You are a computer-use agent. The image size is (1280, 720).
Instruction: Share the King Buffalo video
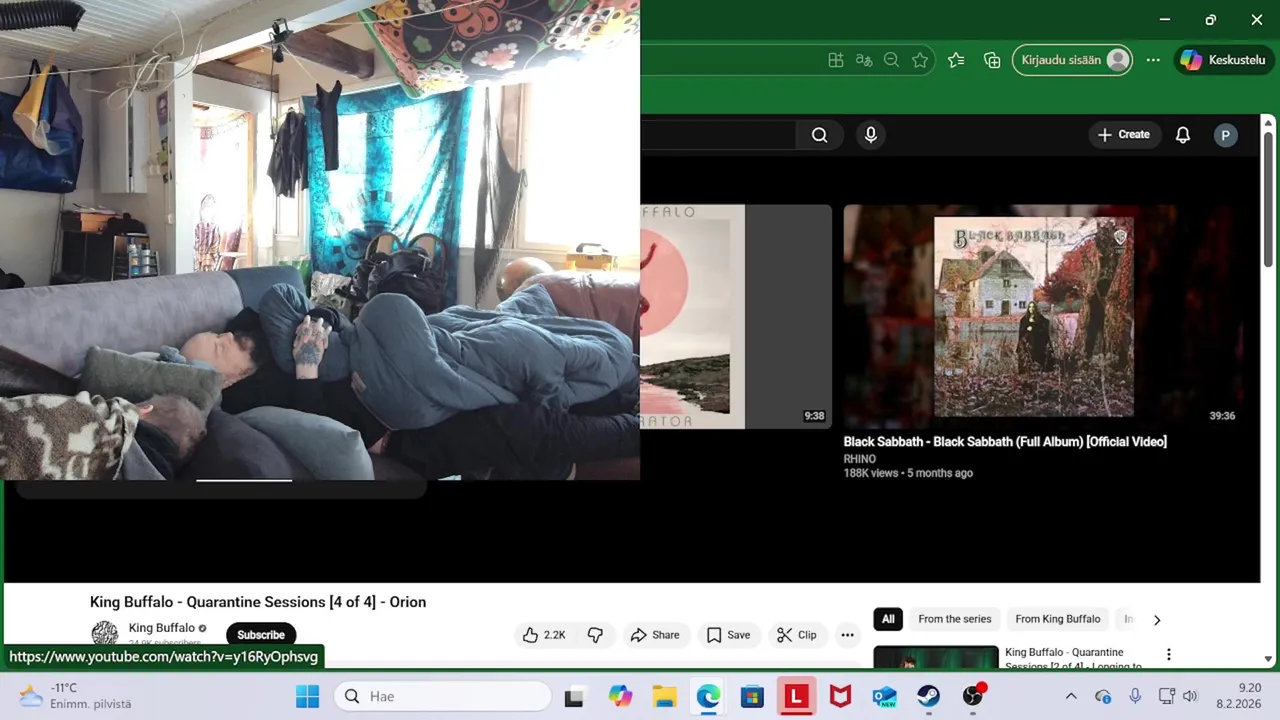click(655, 635)
